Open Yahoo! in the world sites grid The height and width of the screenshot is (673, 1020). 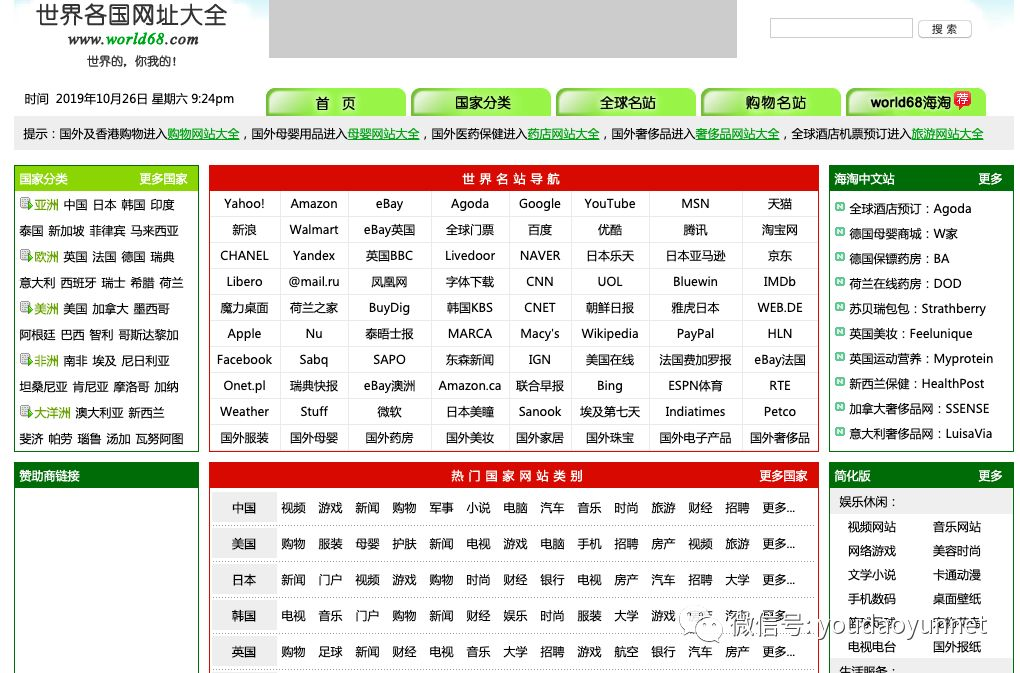point(244,204)
